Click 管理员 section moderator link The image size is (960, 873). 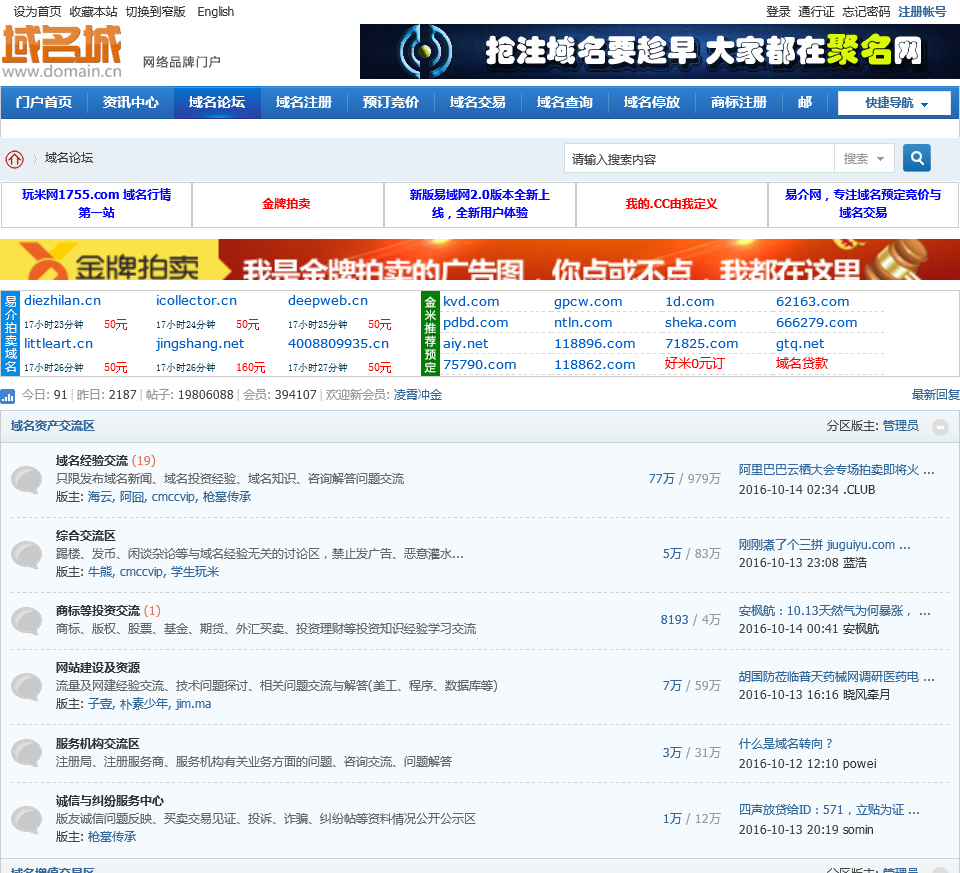pyautogui.click(x=901, y=426)
